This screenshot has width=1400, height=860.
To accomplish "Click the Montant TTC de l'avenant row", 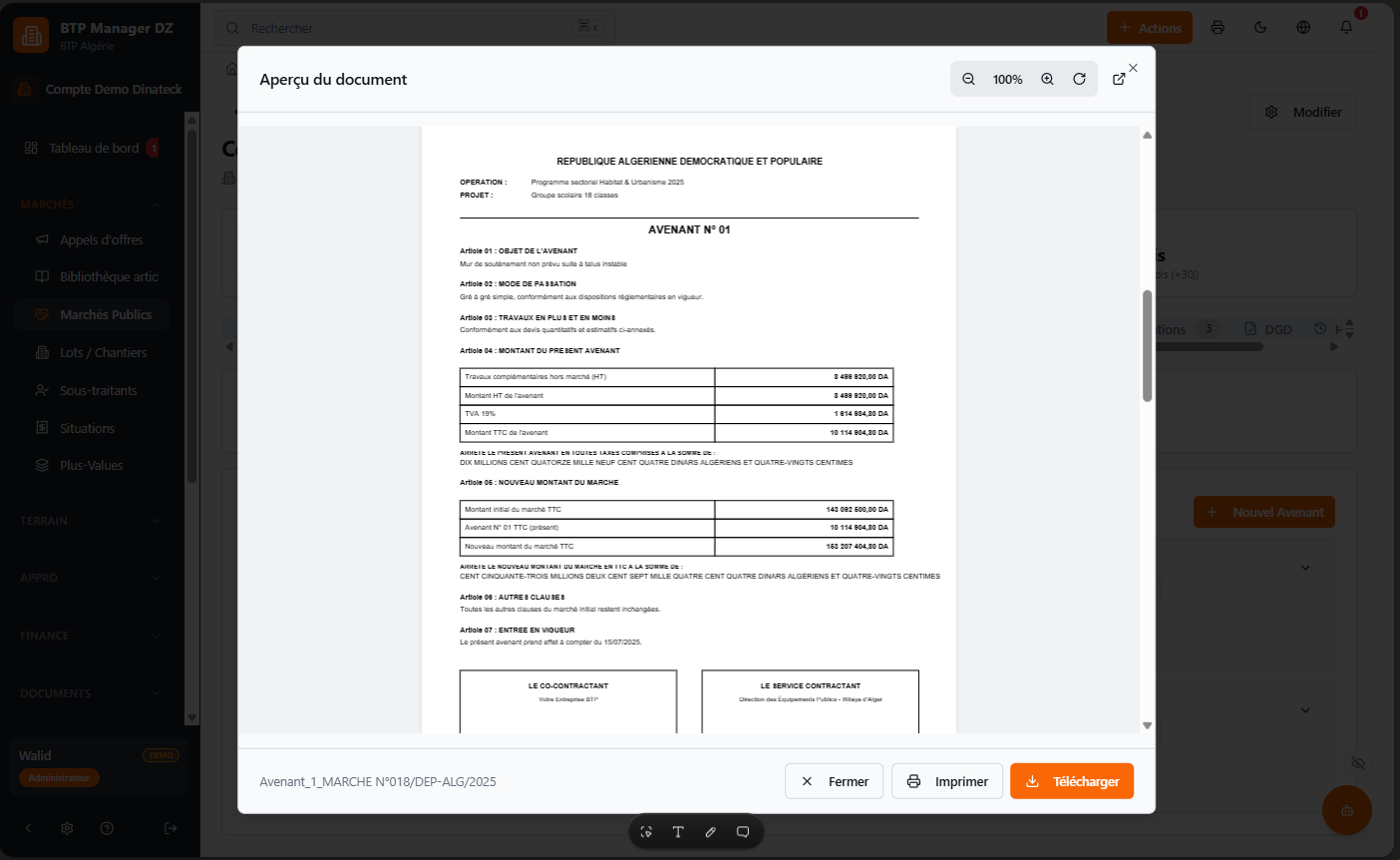I will (x=676, y=433).
